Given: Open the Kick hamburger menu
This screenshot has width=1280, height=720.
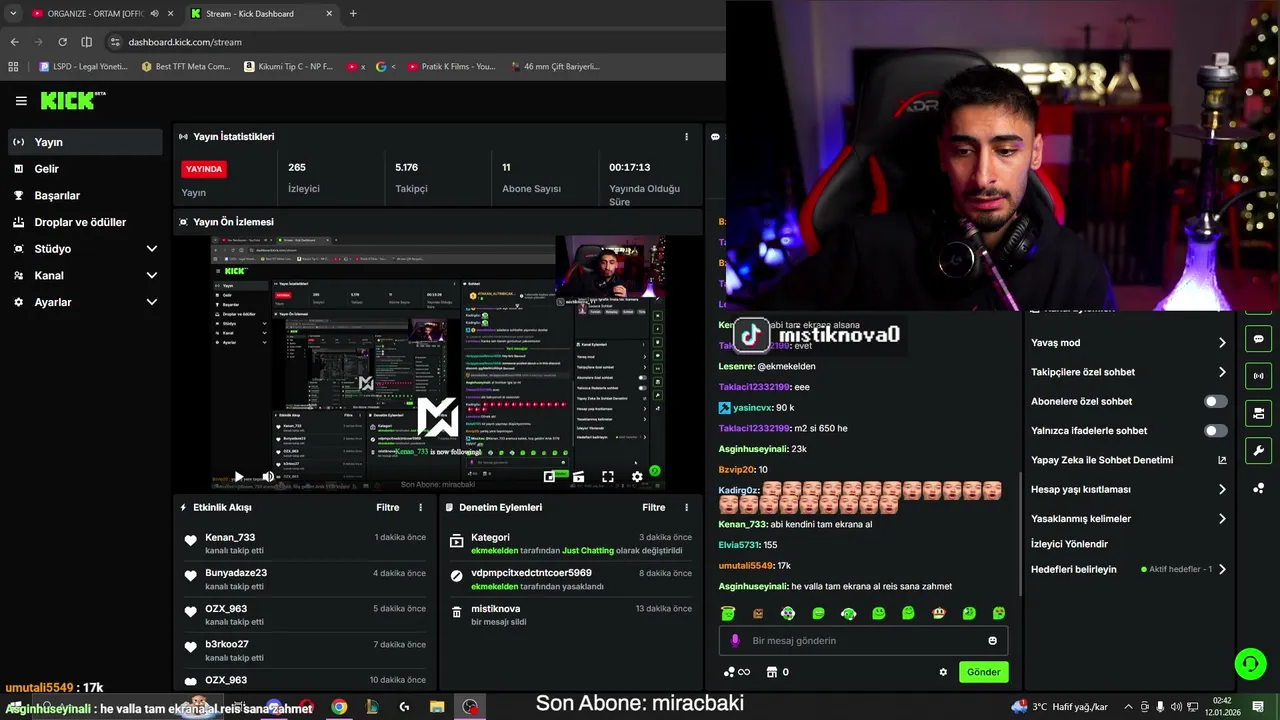Looking at the screenshot, I should [x=21, y=101].
